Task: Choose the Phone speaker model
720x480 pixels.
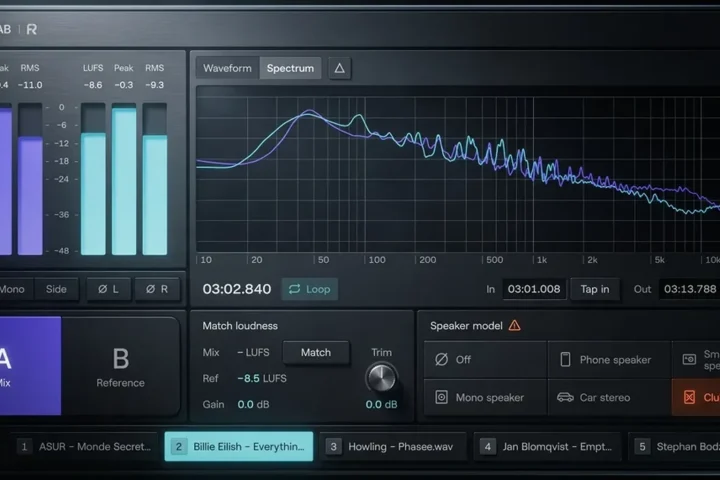Action: point(609,359)
